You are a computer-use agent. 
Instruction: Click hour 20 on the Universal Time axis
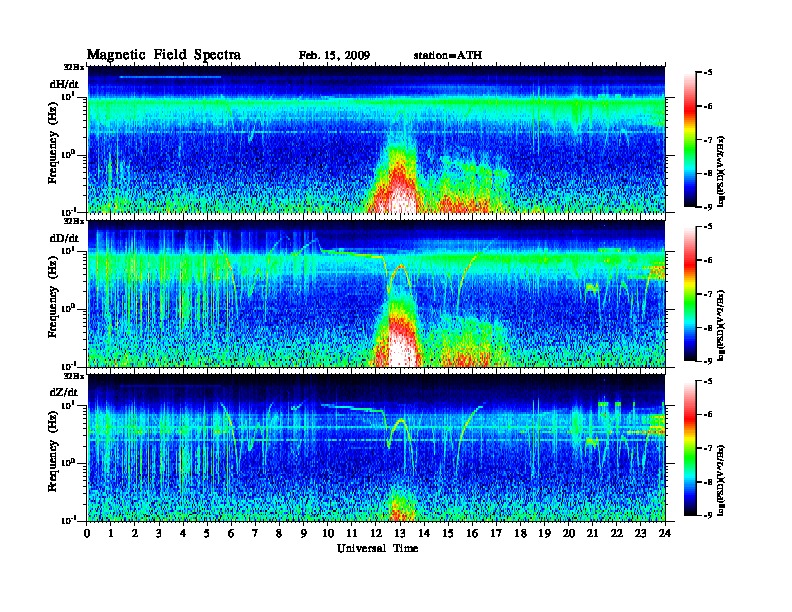(x=569, y=534)
